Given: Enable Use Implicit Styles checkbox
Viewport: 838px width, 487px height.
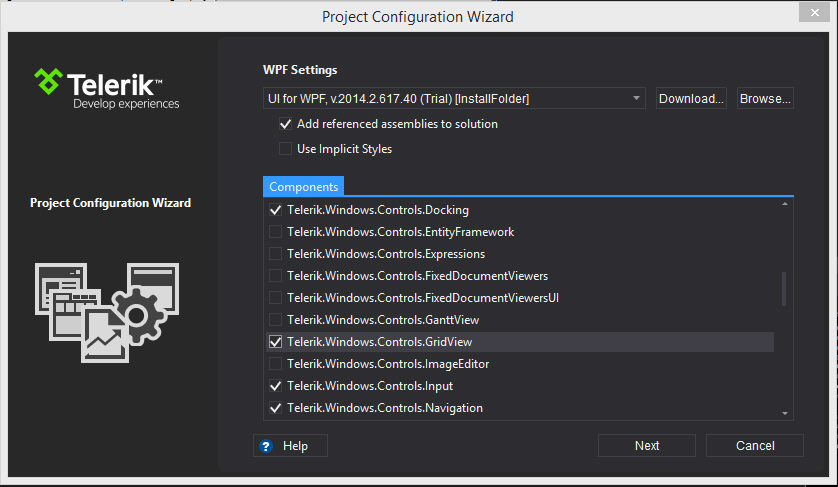Looking at the screenshot, I should coord(286,149).
